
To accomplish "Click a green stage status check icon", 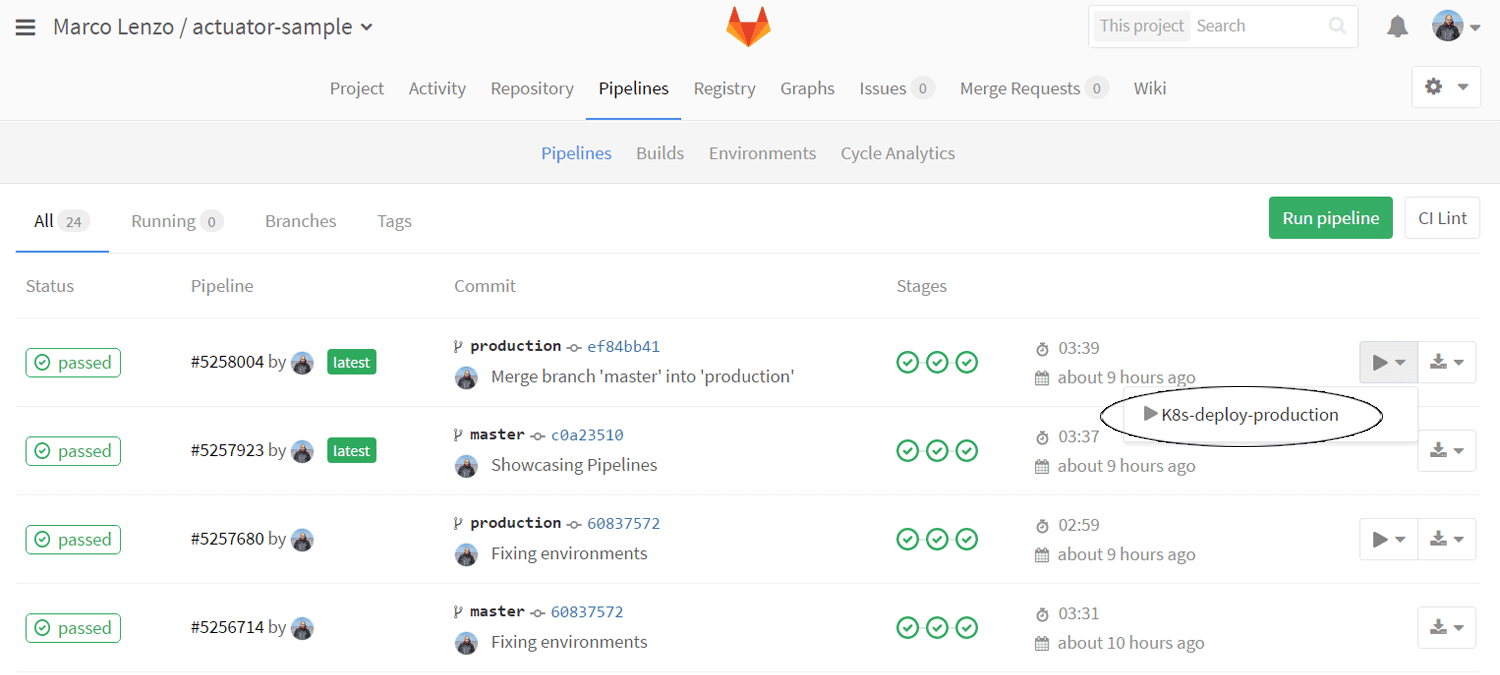I will (x=907, y=362).
